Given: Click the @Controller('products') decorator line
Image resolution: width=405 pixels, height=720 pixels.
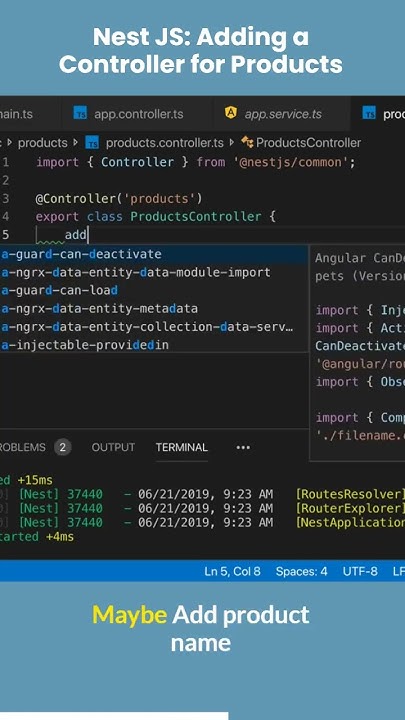Looking at the screenshot, I should pos(119,198).
